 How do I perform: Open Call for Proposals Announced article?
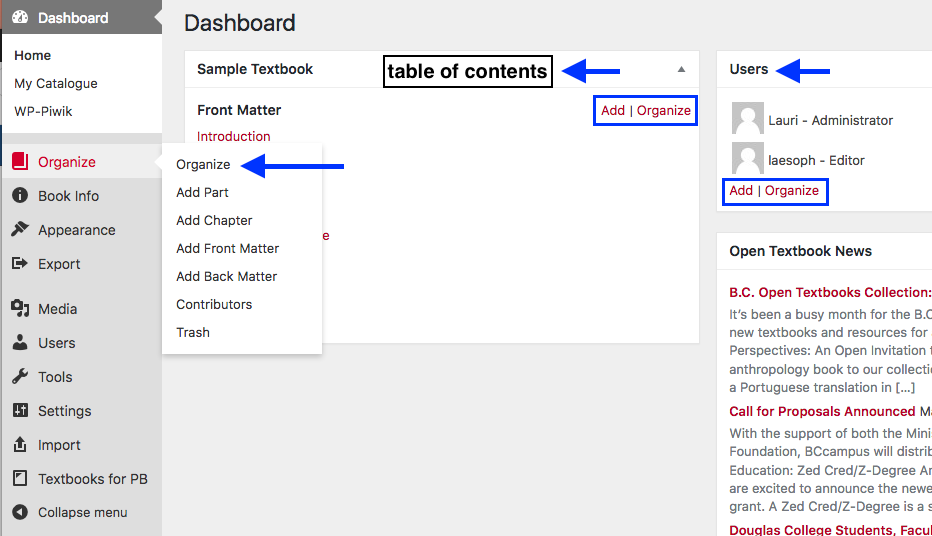(822, 411)
